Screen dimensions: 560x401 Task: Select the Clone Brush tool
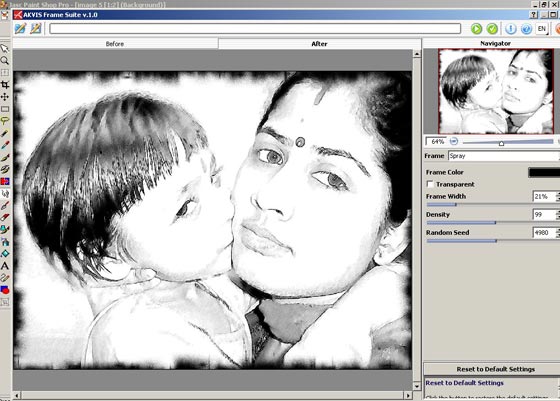coord(5,169)
